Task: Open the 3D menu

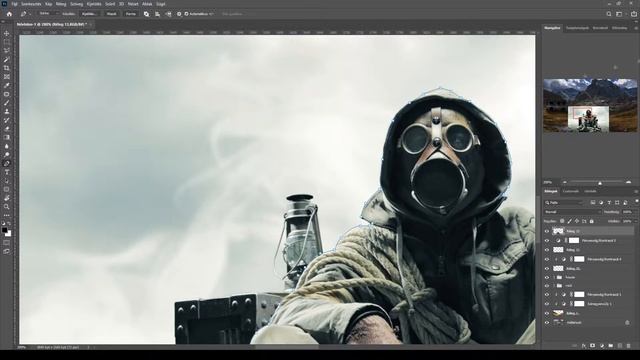Action: coord(121,4)
